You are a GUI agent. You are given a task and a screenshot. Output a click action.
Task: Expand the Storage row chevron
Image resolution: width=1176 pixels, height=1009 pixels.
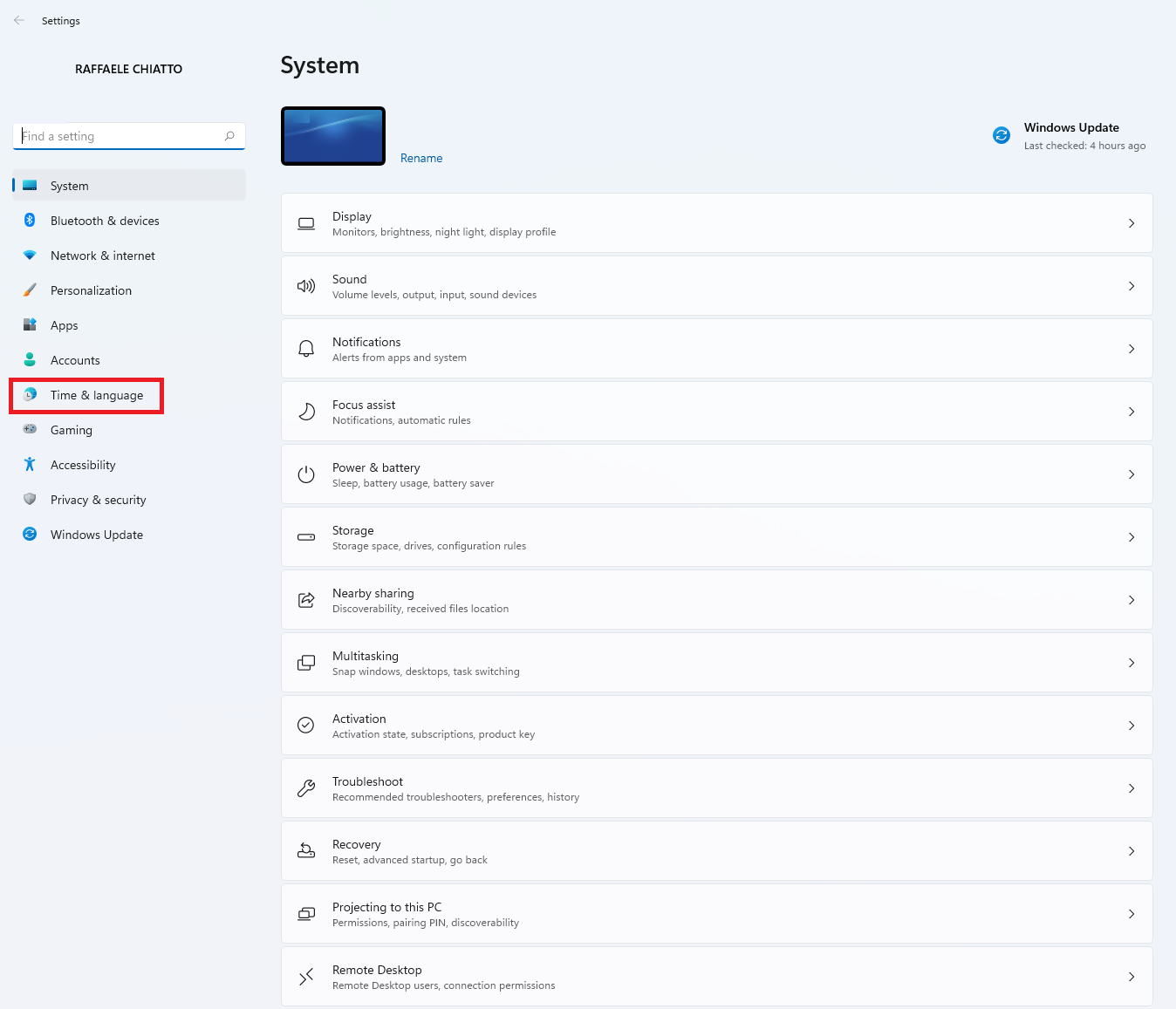click(x=1132, y=537)
